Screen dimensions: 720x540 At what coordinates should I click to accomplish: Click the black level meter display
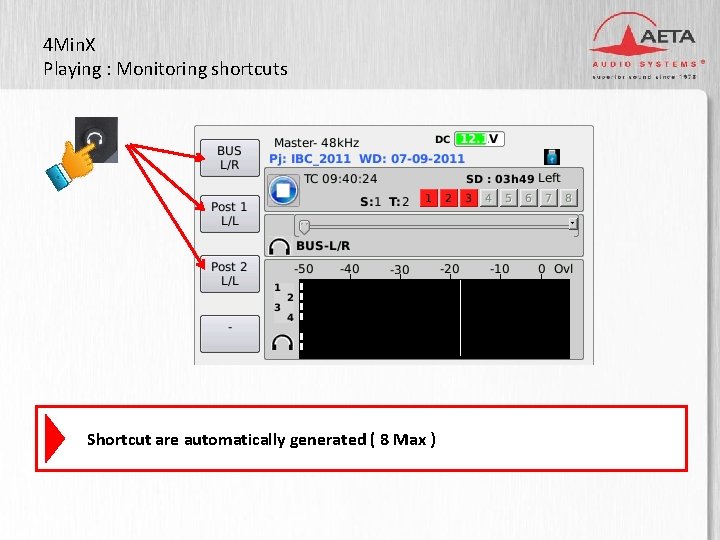[x=434, y=319]
